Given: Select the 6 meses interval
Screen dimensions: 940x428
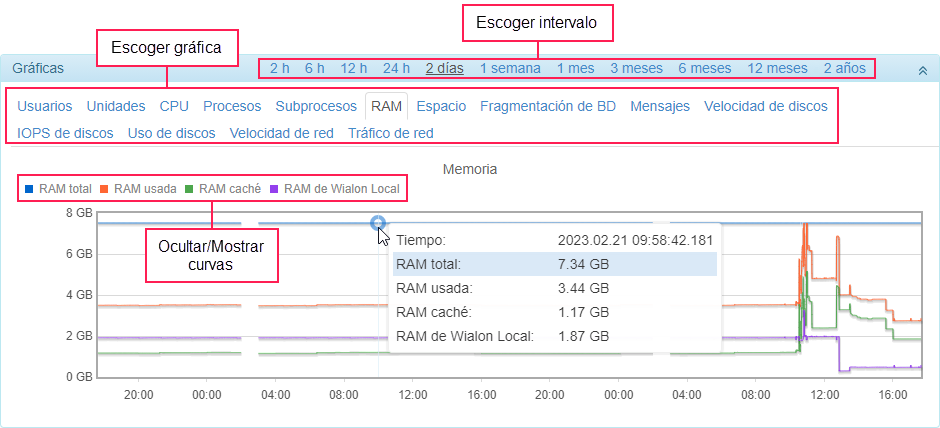Looking at the screenshot, I should [x=705, y=68].
